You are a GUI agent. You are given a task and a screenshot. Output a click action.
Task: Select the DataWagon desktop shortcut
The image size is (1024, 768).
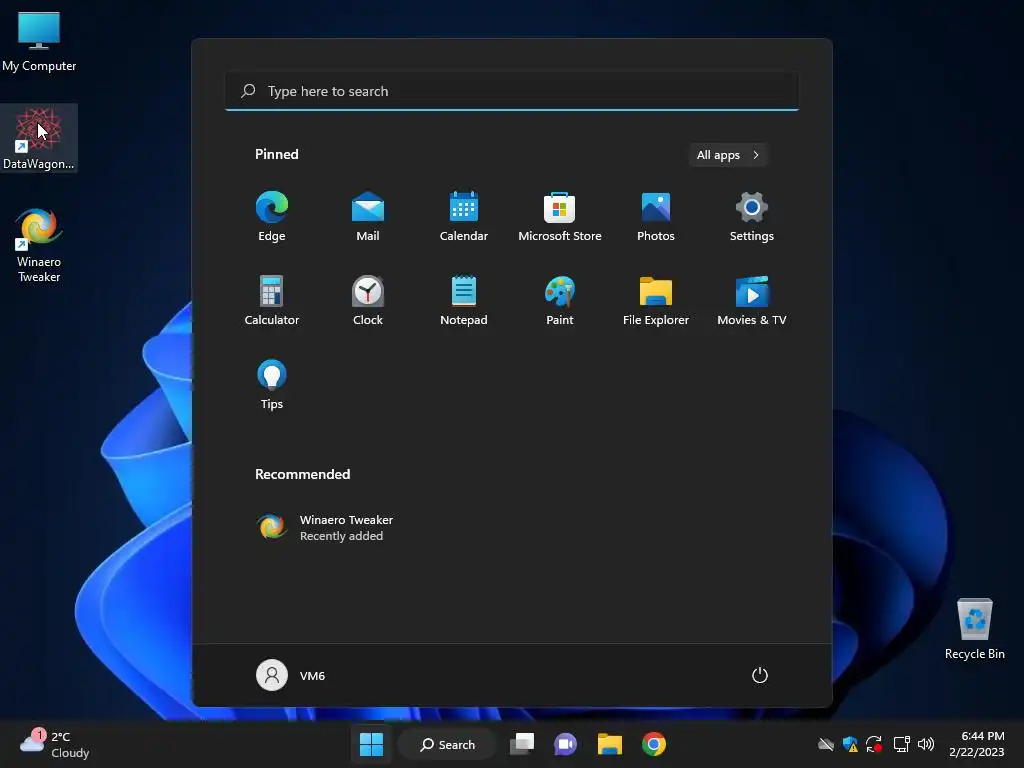(x=39, y=138)
